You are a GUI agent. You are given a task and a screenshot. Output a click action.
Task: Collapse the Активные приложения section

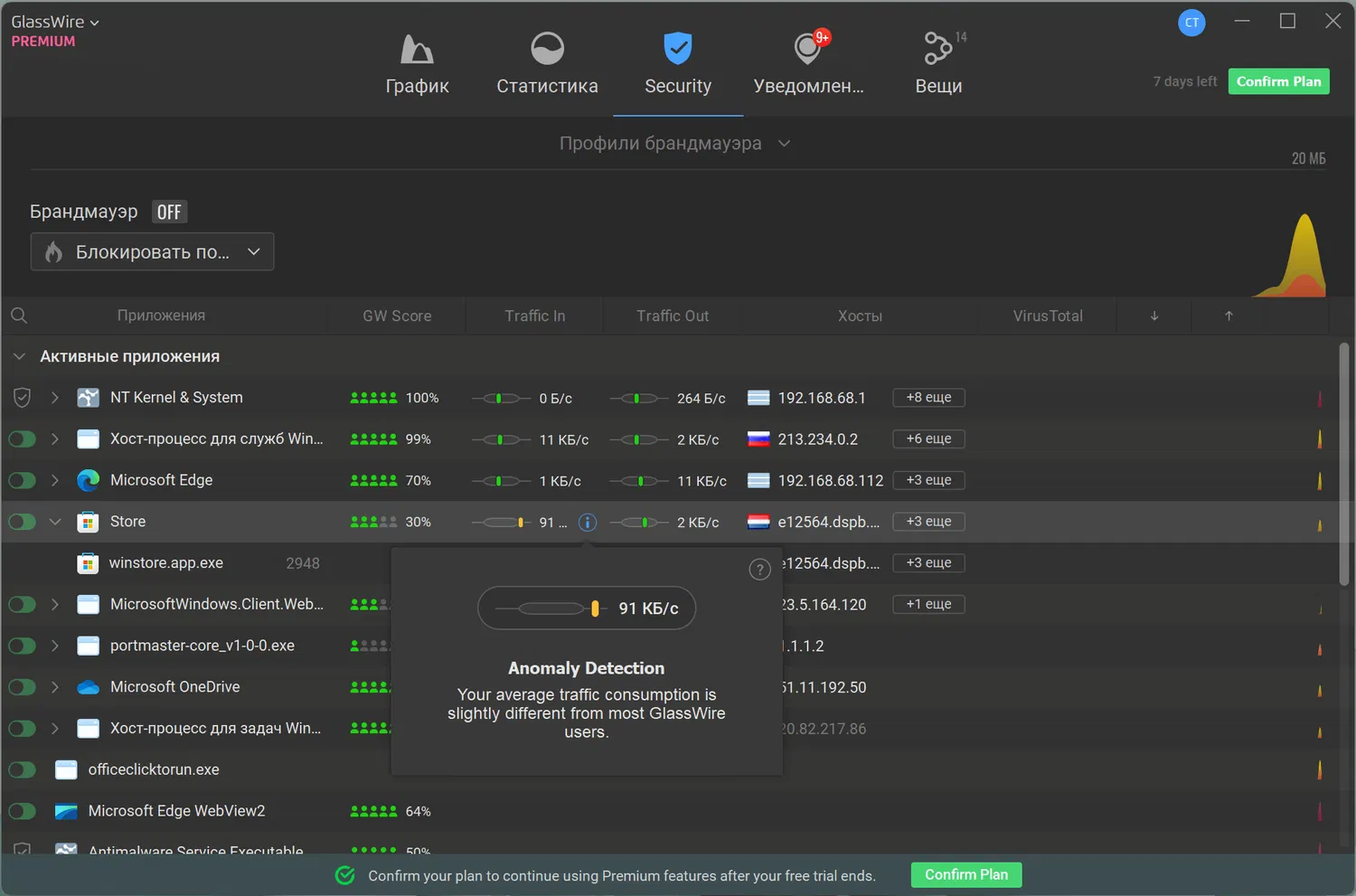click(x=19, y=356)
